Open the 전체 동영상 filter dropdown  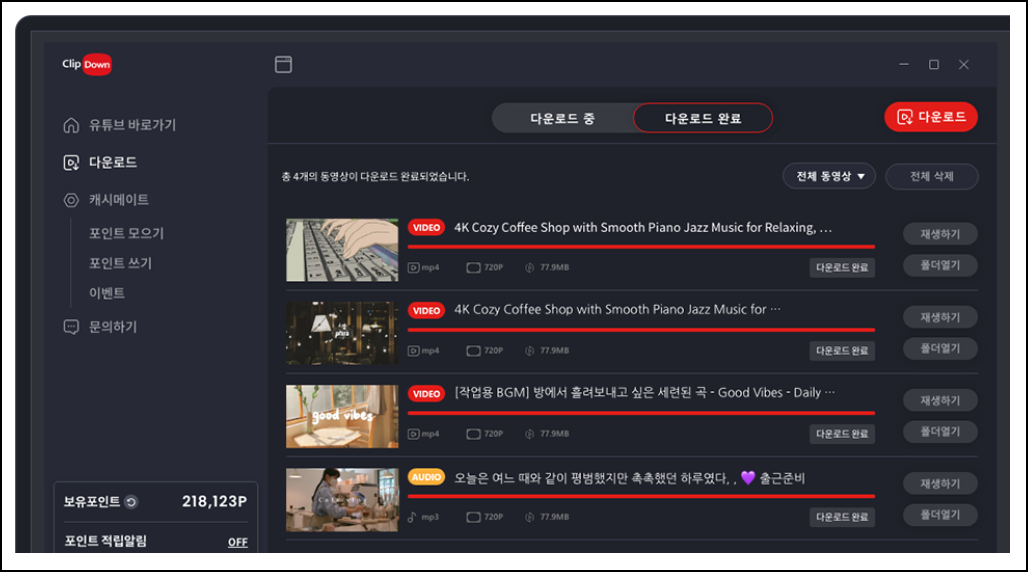(x=829, y=176)
